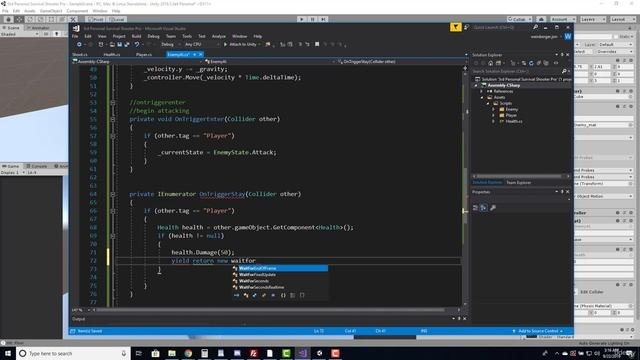Open the Windows Start menu
This screenshot has width=640, height=360.
(8, 353)
